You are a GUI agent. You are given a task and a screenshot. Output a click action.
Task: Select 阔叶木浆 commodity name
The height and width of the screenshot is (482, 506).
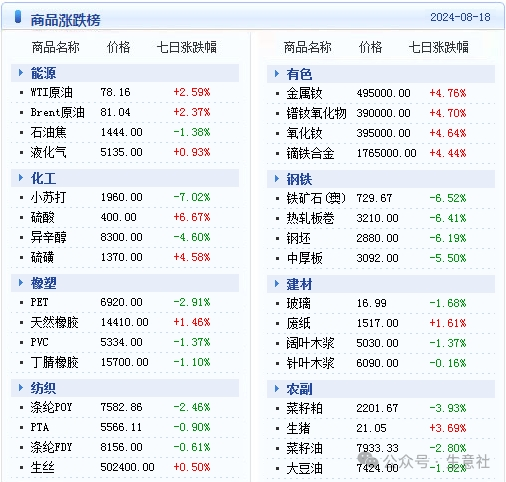310,343
